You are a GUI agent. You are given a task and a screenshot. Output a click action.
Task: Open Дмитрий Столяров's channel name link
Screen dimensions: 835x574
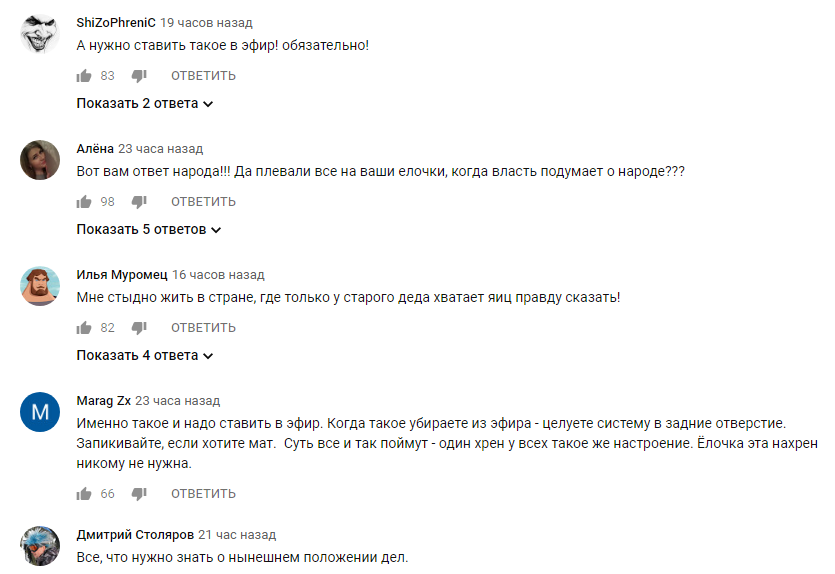pyautogui.click(x=135, y=535)
